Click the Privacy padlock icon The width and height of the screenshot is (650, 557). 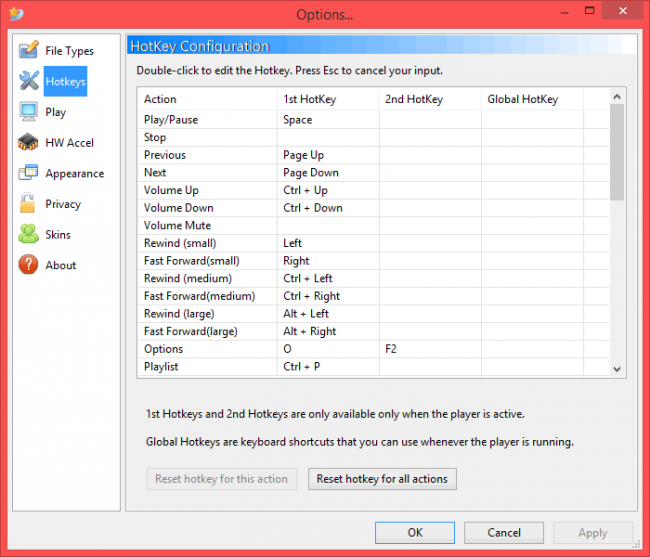[27, 203]
